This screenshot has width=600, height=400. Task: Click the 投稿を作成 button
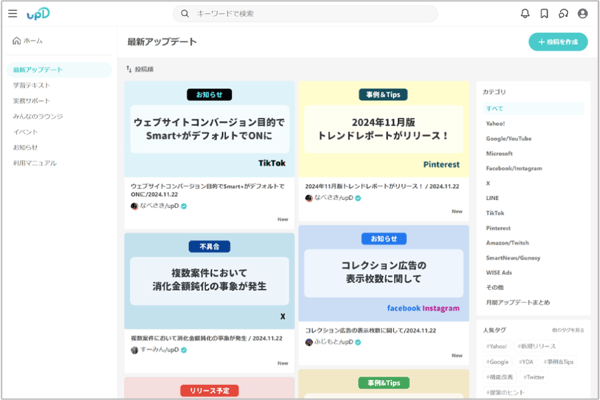[x=558, y=42]
